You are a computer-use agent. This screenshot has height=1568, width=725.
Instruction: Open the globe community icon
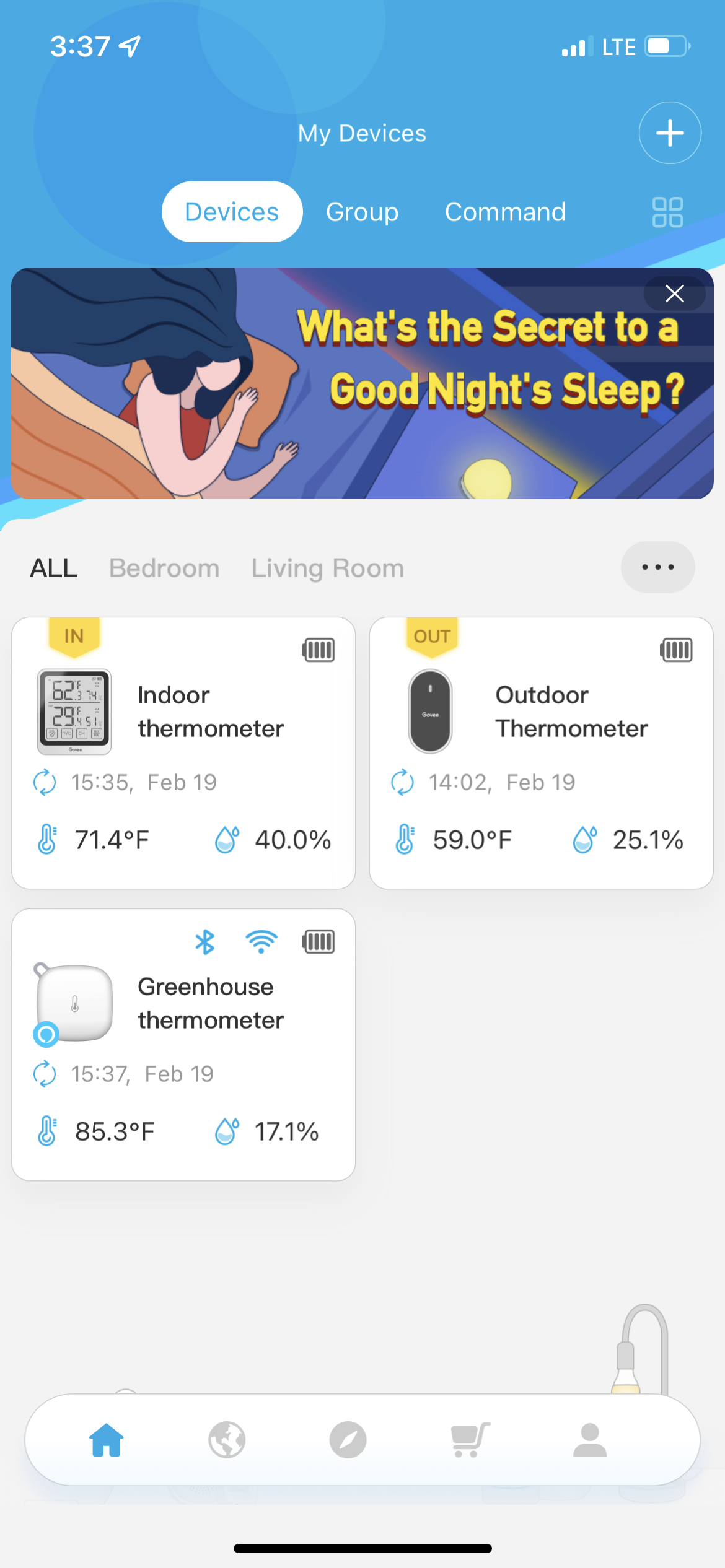tap(227, 1440)
